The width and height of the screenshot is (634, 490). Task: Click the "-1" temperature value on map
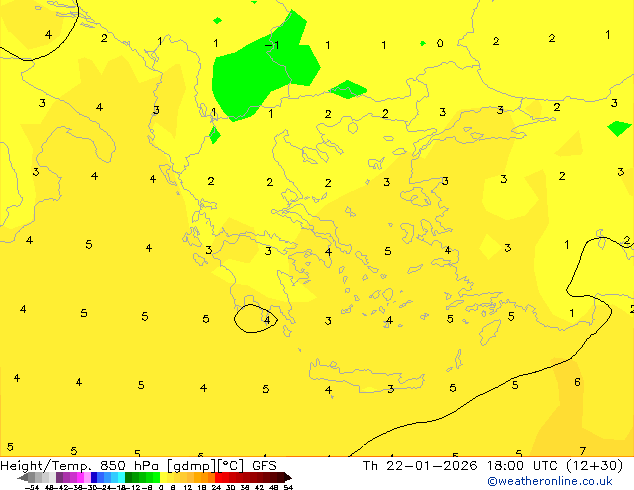point(272,44)
